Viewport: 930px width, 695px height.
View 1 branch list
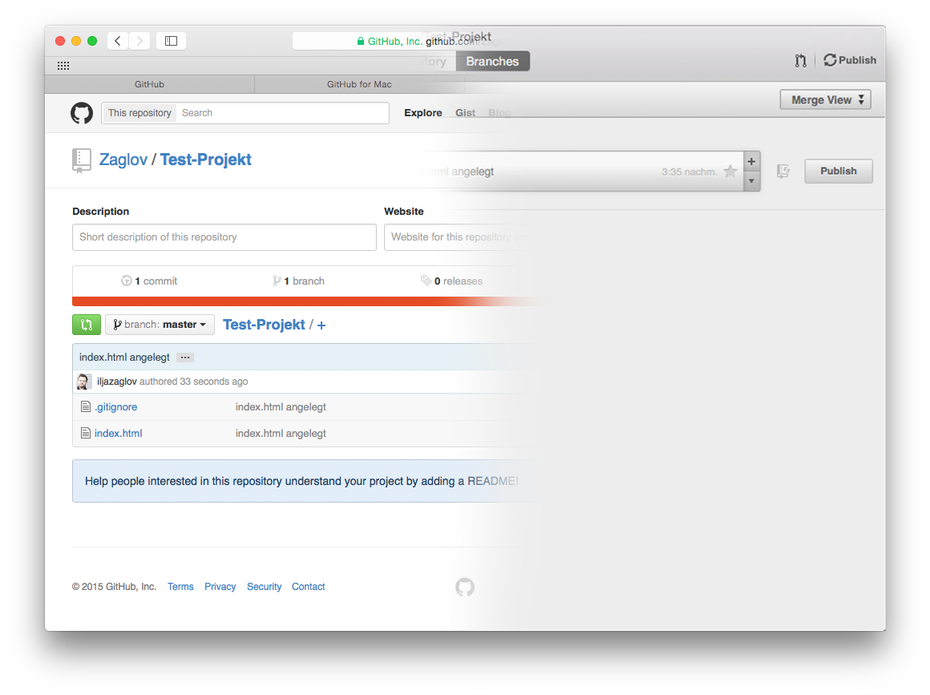point(298,281)
